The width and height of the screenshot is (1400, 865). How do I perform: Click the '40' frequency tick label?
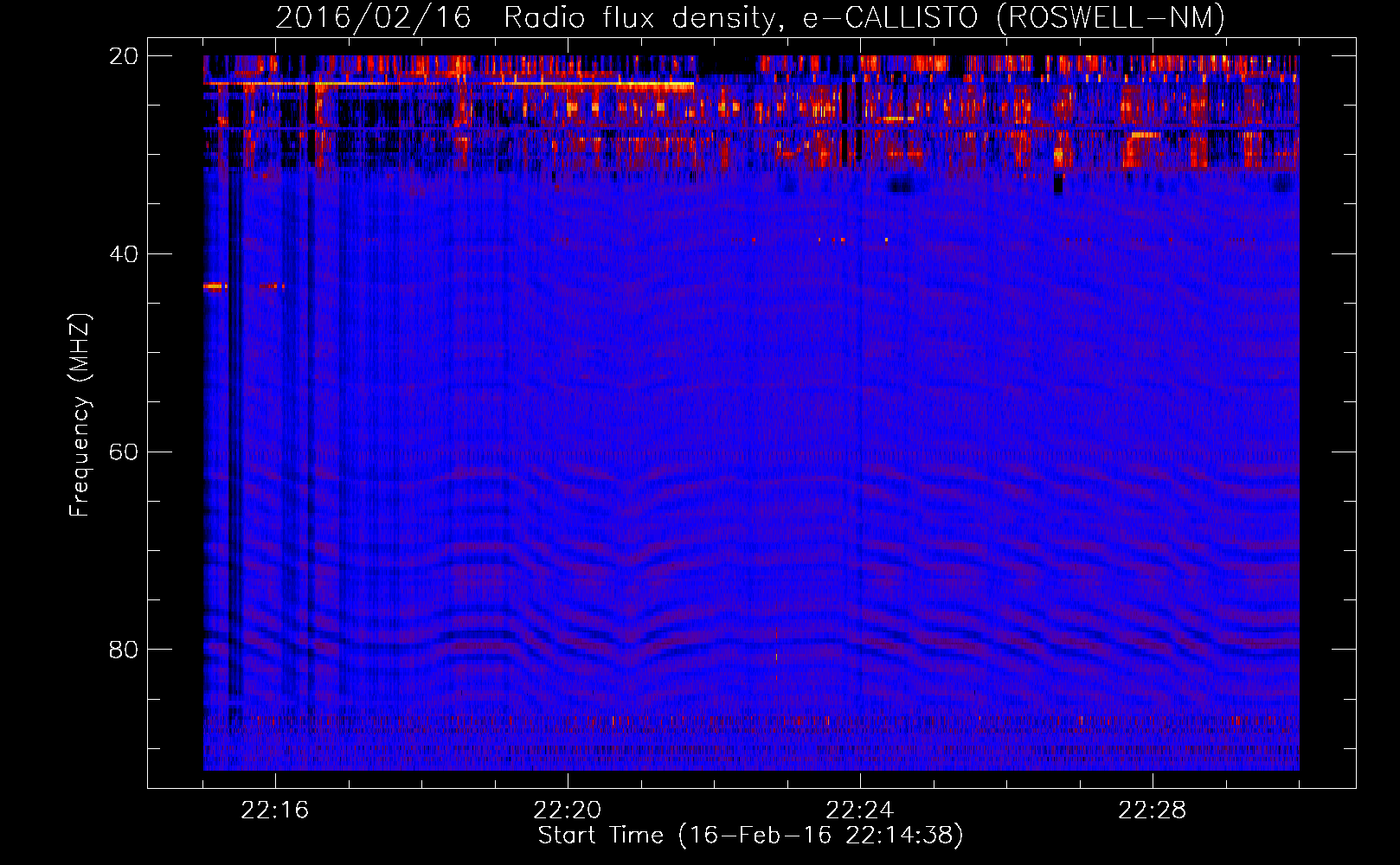[x=124, y=254]
